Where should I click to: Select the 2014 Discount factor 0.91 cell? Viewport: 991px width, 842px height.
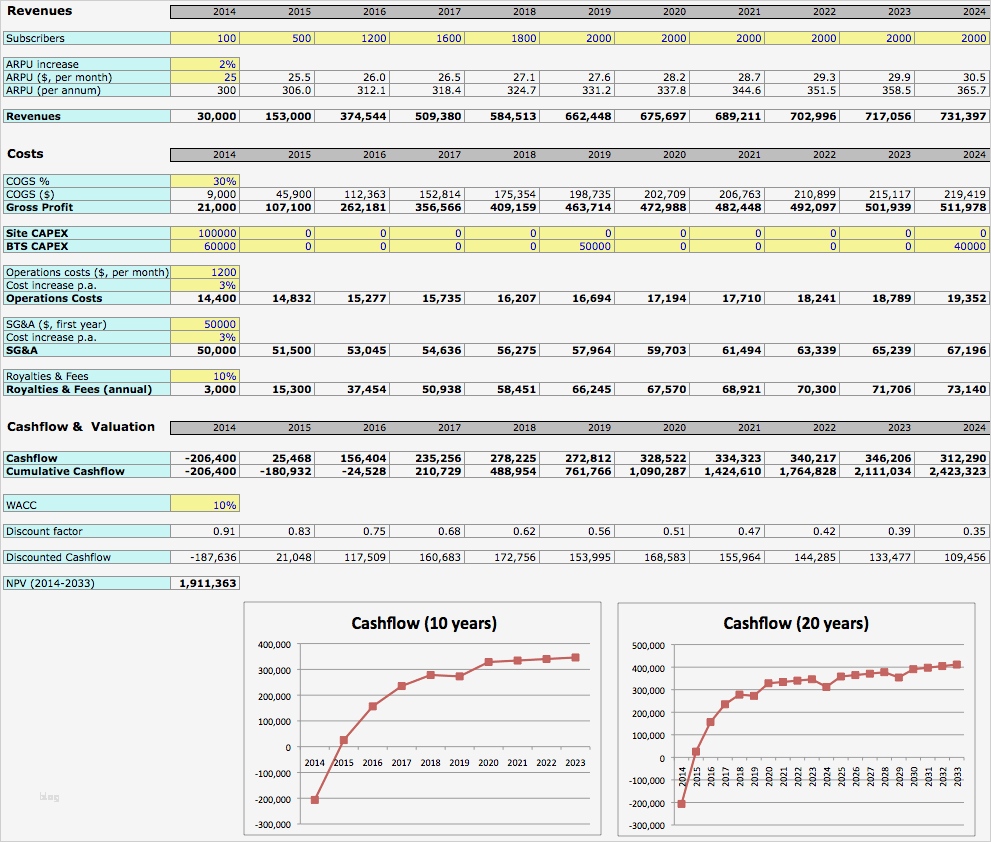point(205,531)
